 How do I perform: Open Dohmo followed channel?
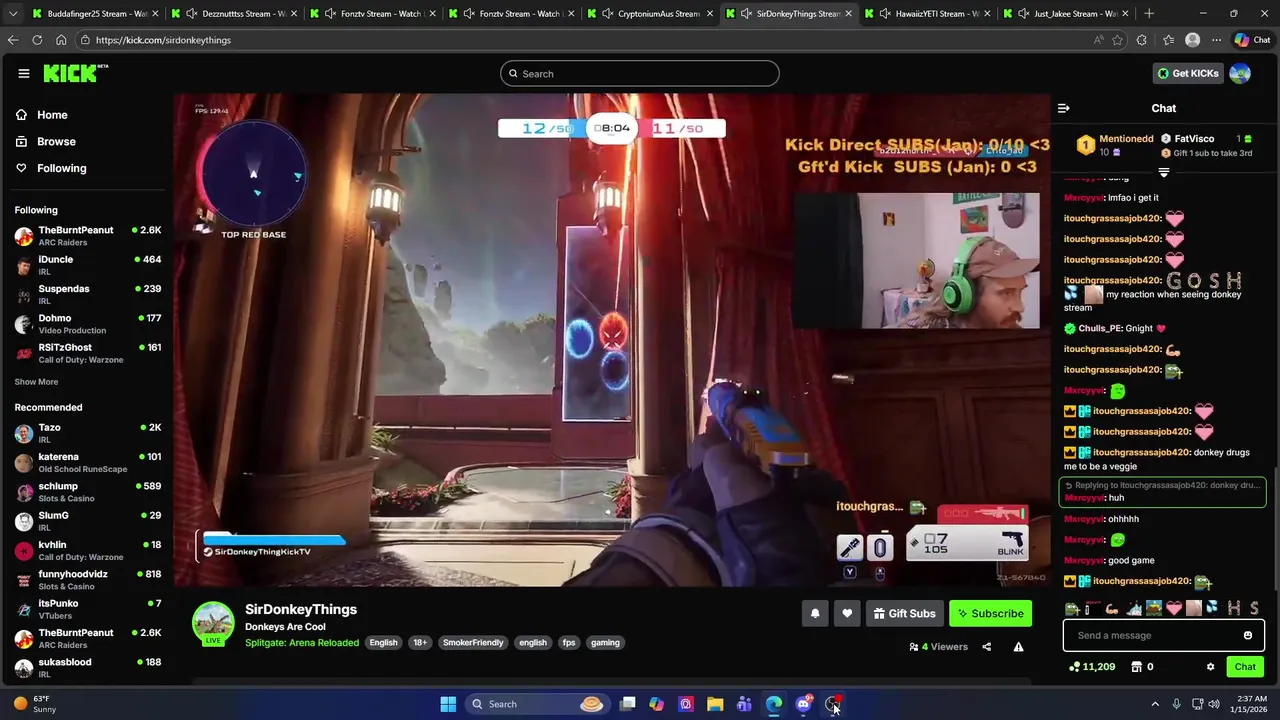(x=87, y=324)
